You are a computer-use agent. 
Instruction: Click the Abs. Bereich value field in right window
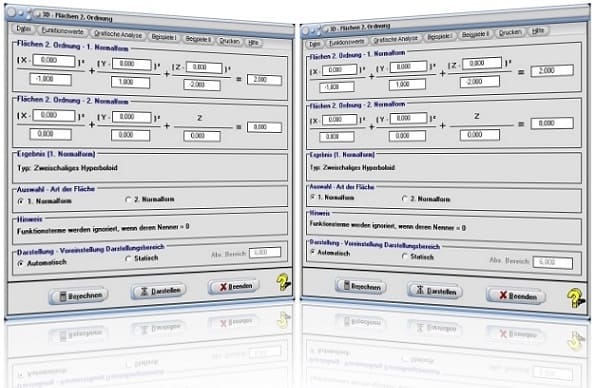[x=553, y=262]
